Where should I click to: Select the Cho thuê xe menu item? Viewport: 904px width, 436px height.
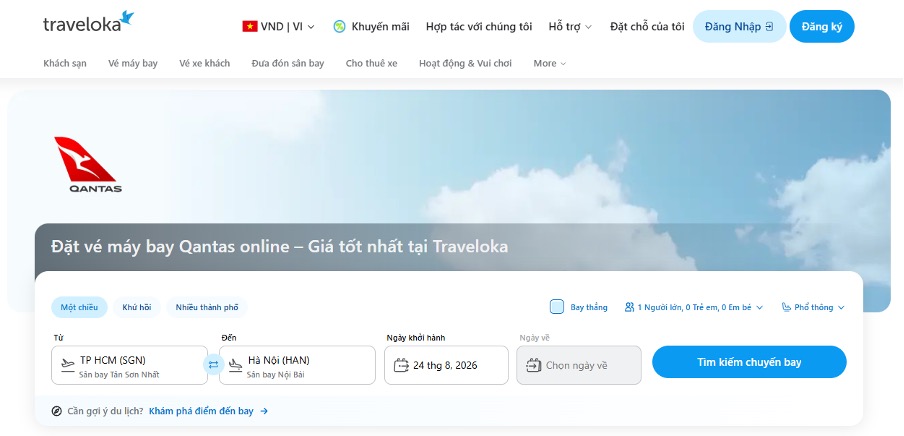coord(371,63)
